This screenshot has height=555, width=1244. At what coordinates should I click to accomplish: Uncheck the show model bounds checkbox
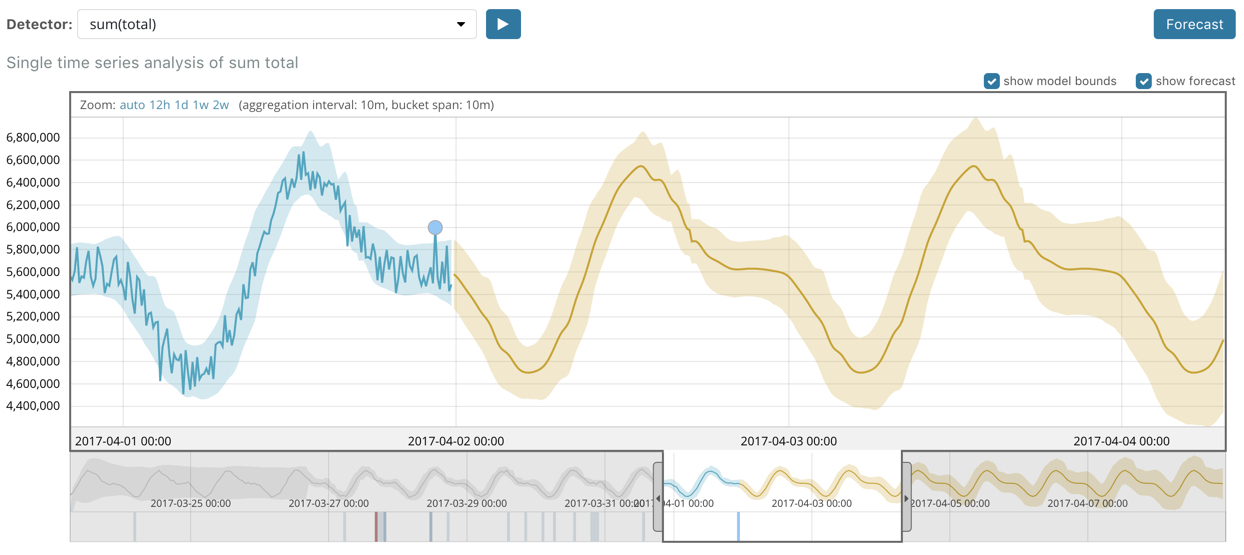[x=991, y=81]
